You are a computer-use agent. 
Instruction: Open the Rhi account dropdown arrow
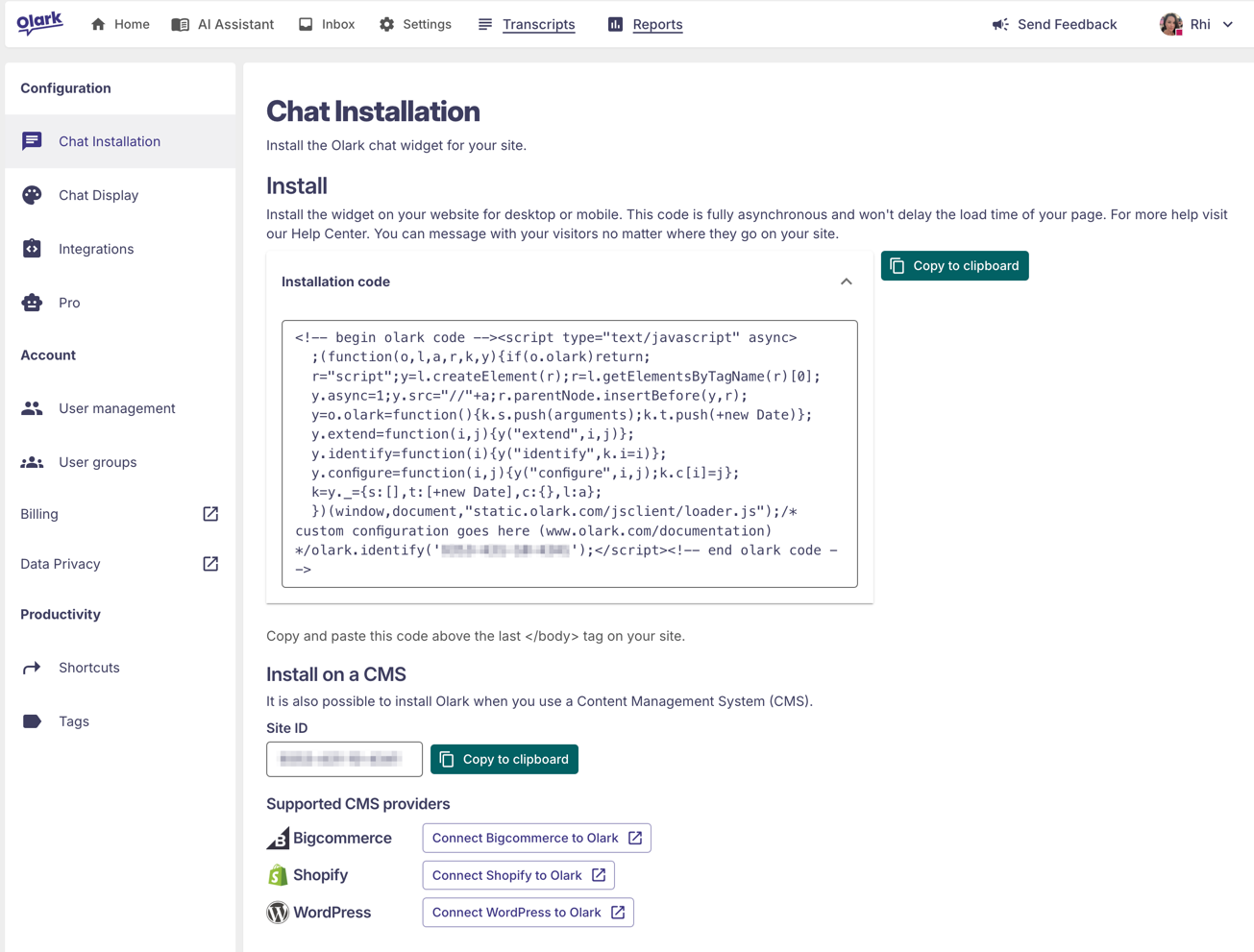(1228, 24)
